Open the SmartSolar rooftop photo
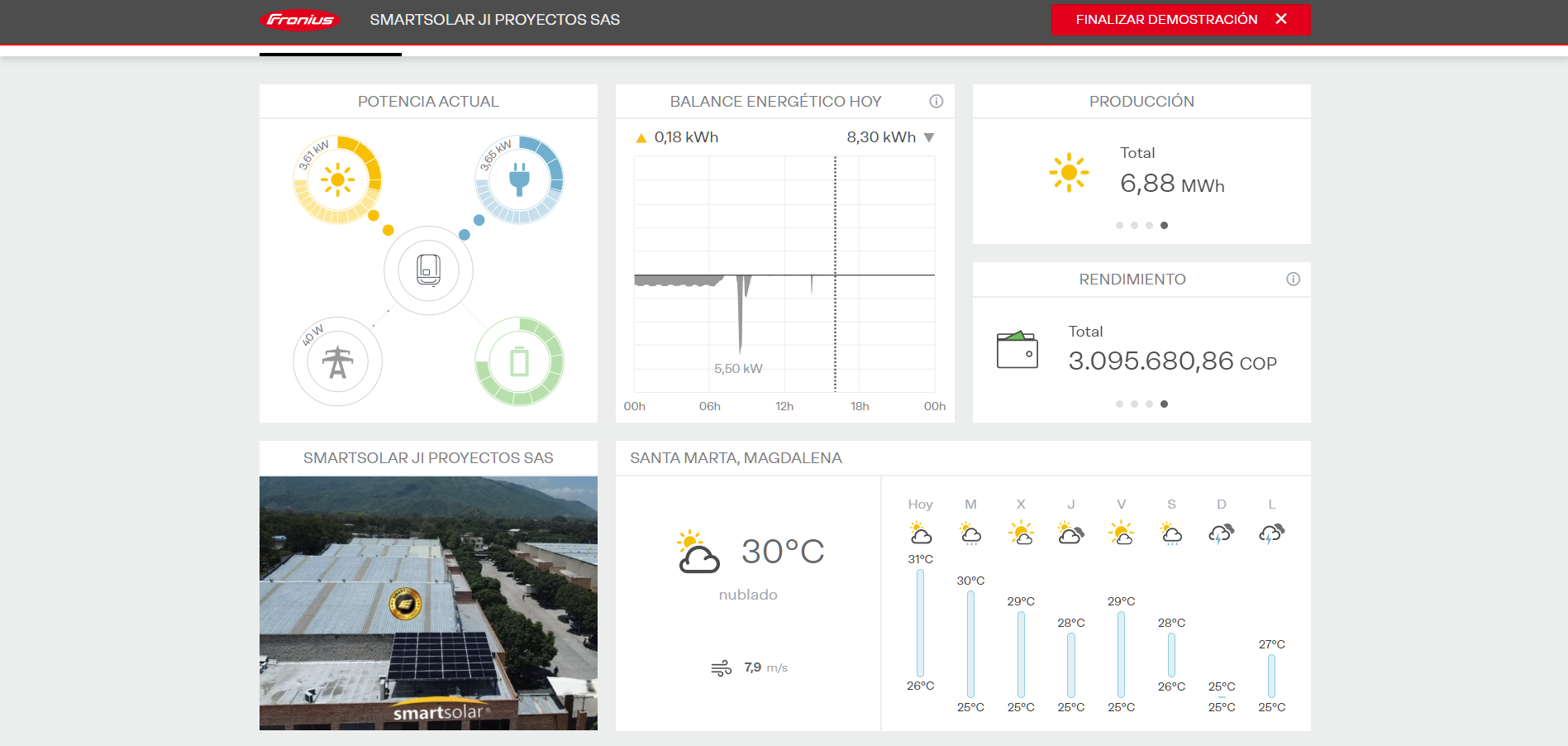This screenshot has width=1568, height=746. (x=428, y=603)
